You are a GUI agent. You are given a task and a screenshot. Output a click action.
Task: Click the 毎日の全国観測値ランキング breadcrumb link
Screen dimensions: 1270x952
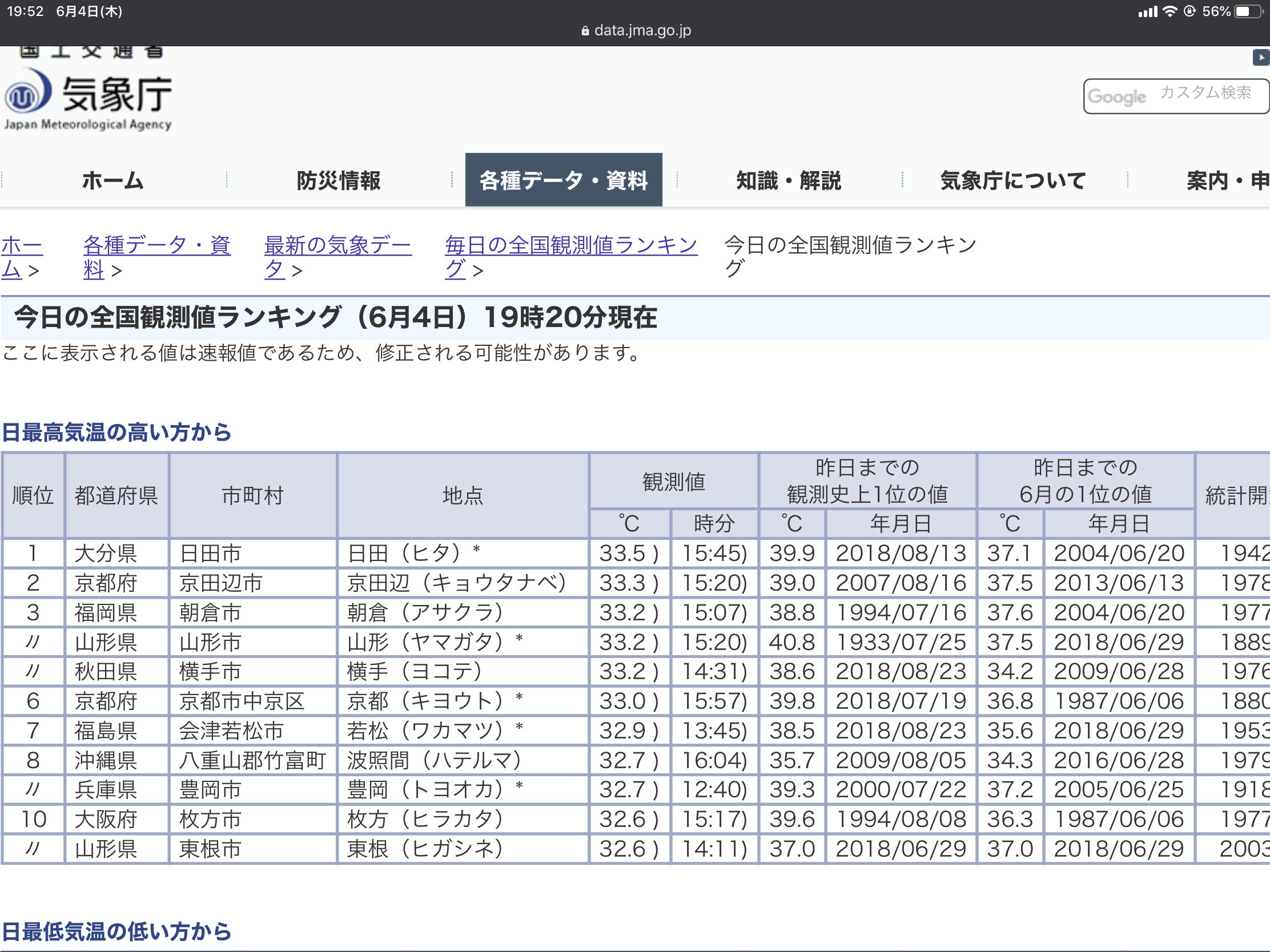tap(570, 245)
